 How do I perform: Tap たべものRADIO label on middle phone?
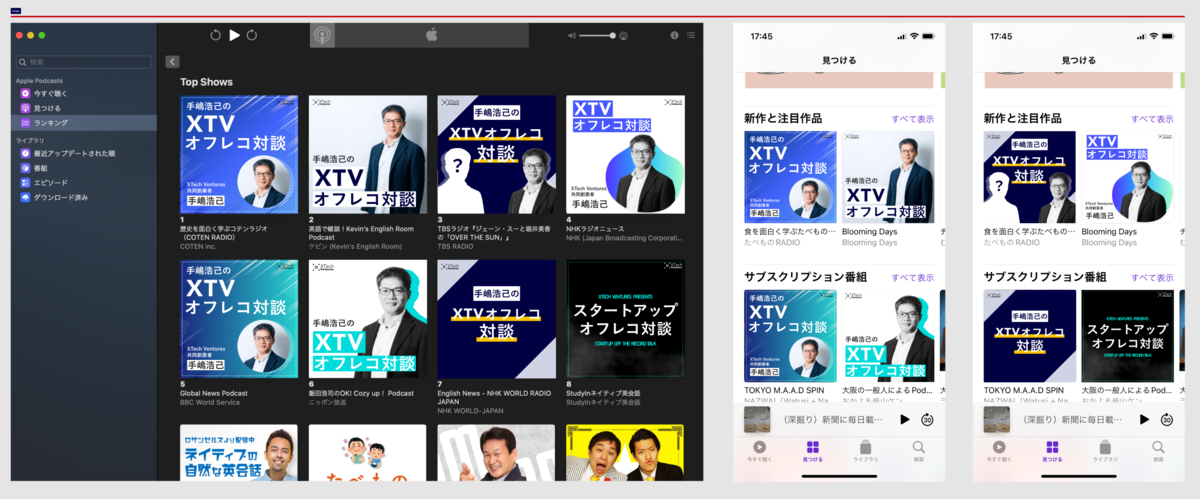tap(773, 243)
